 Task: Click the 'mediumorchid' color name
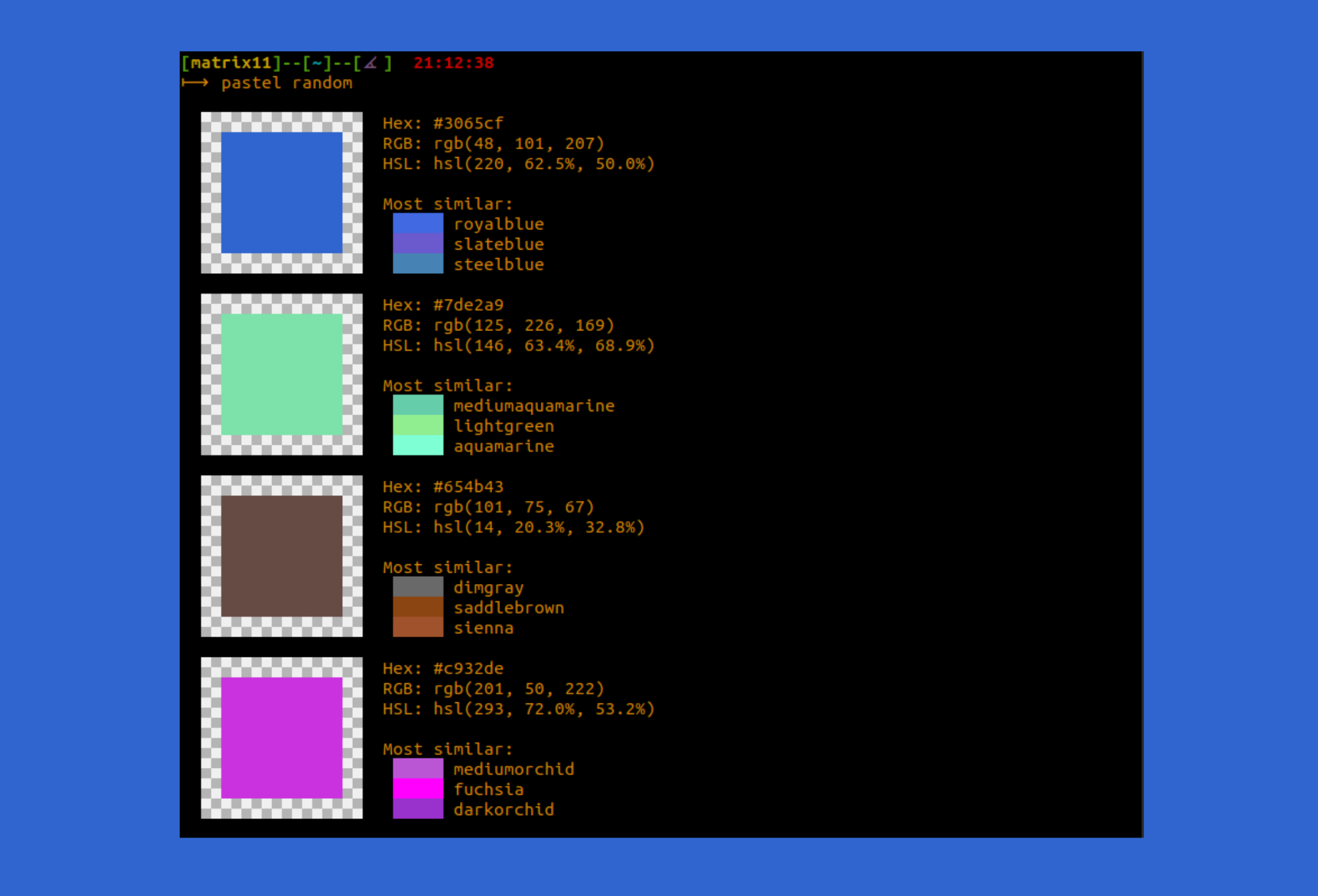[x=514, y=769]
